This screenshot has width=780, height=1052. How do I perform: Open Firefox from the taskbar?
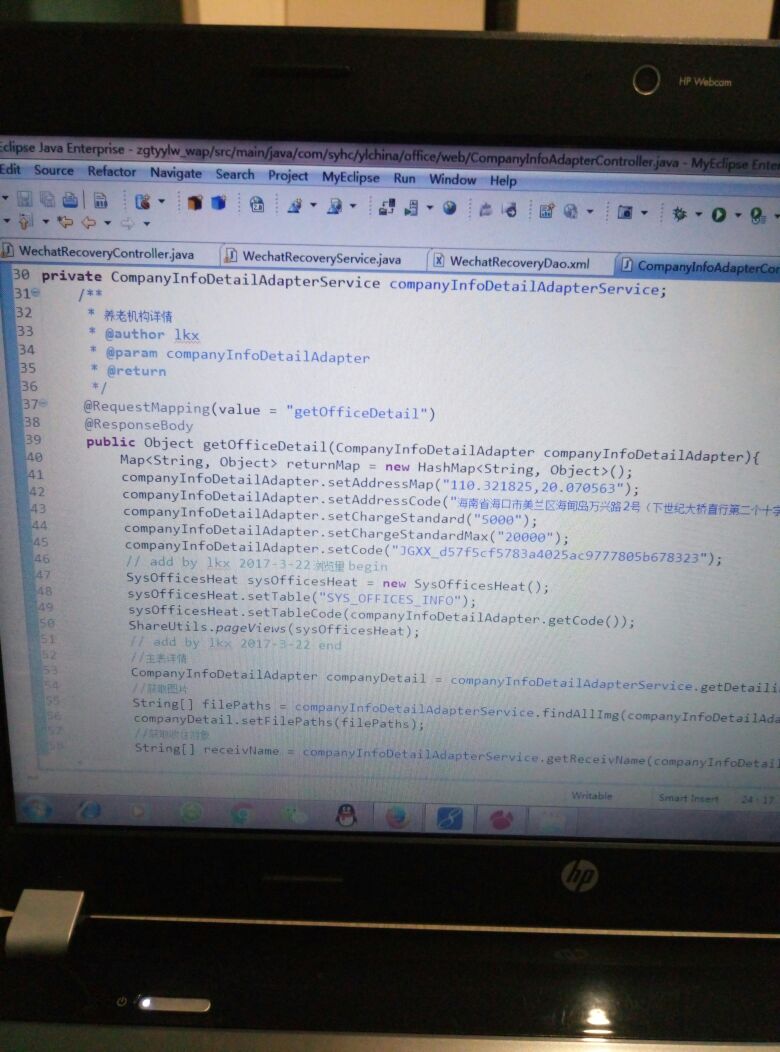(x=397, y=816)
